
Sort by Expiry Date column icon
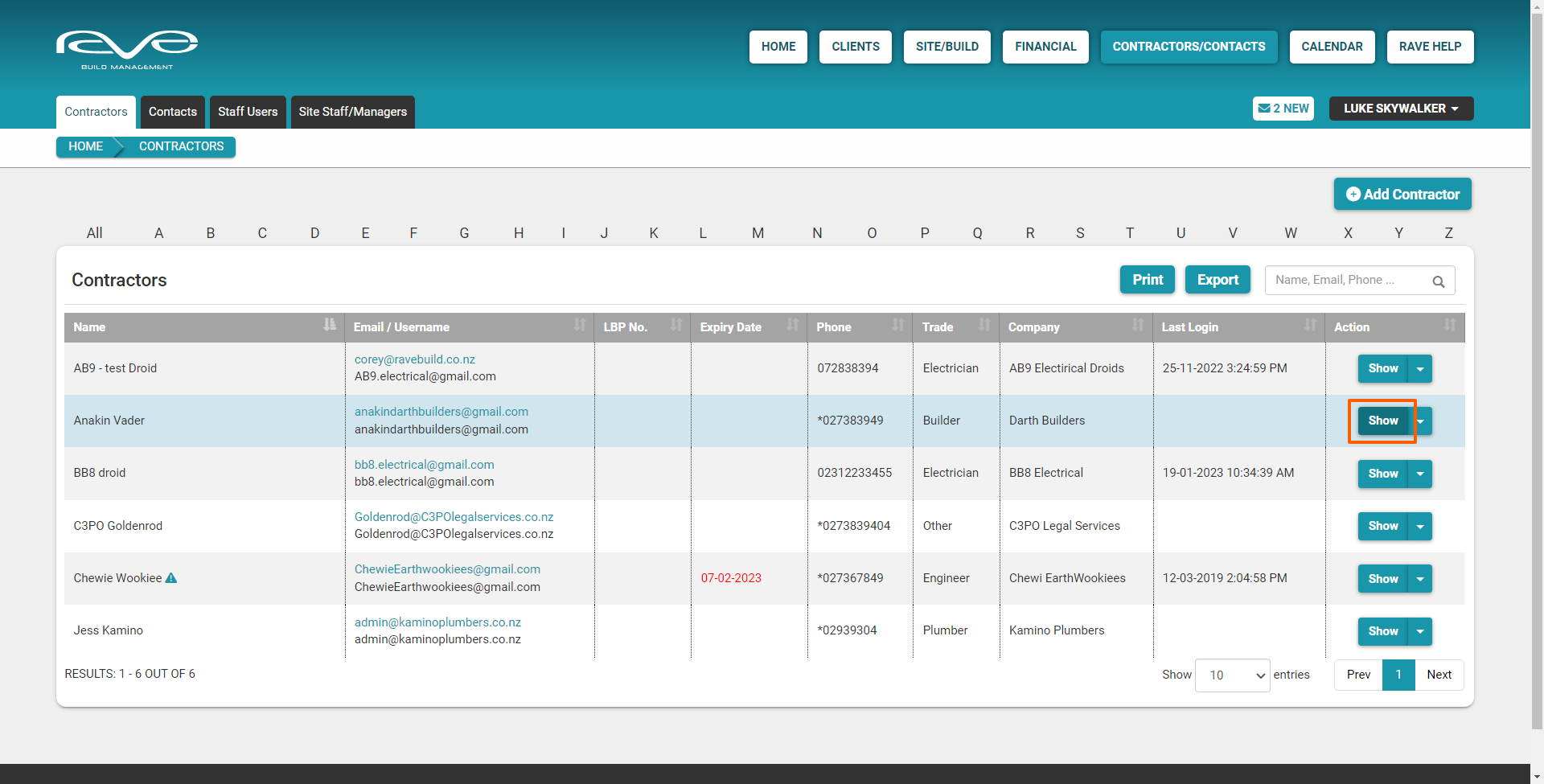pos(793,325)
